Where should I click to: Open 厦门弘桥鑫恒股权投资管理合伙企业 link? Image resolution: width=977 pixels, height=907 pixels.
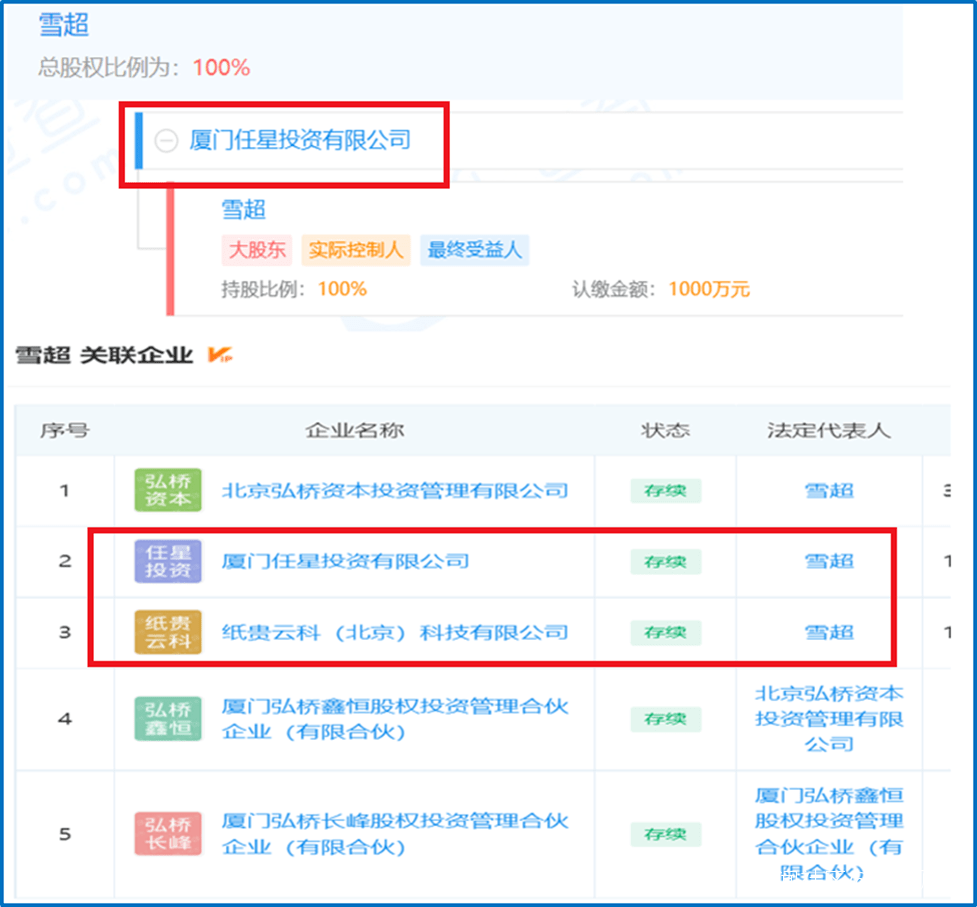[395, 719]
